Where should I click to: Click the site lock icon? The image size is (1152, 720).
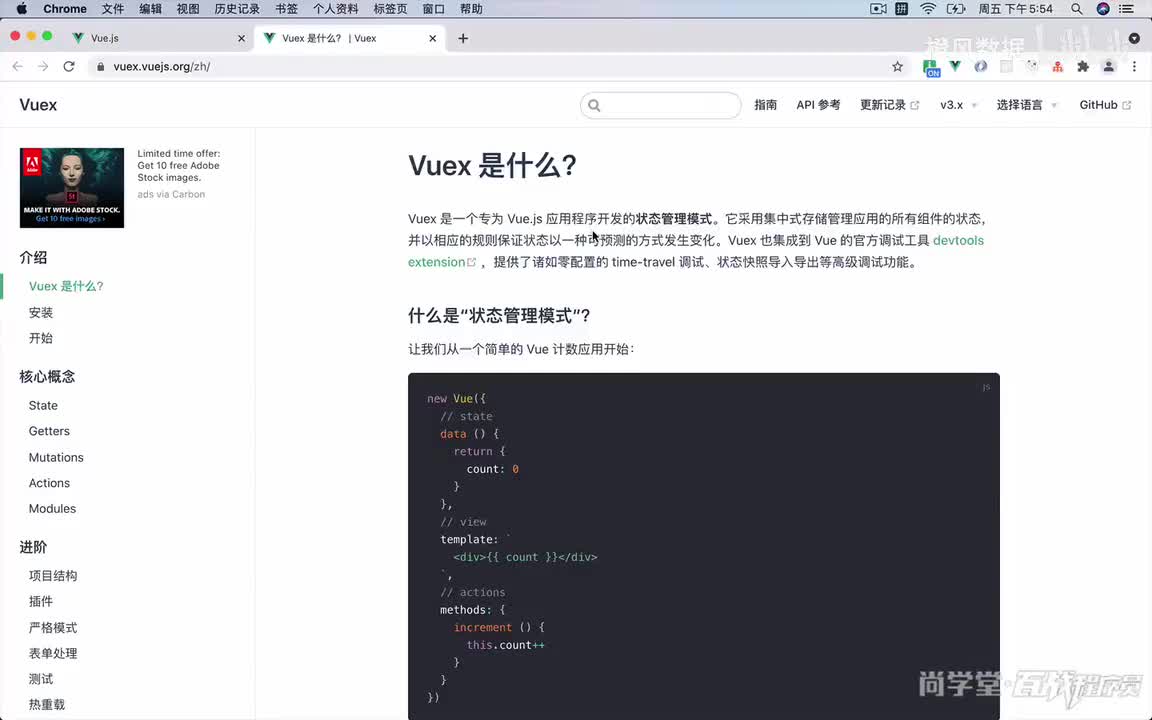[101, 66]
